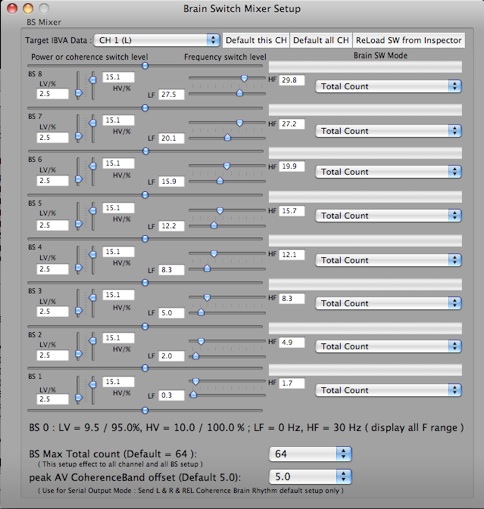
Task: Click ReLoad SW from Inspector button
Action: tap(408, 40)
